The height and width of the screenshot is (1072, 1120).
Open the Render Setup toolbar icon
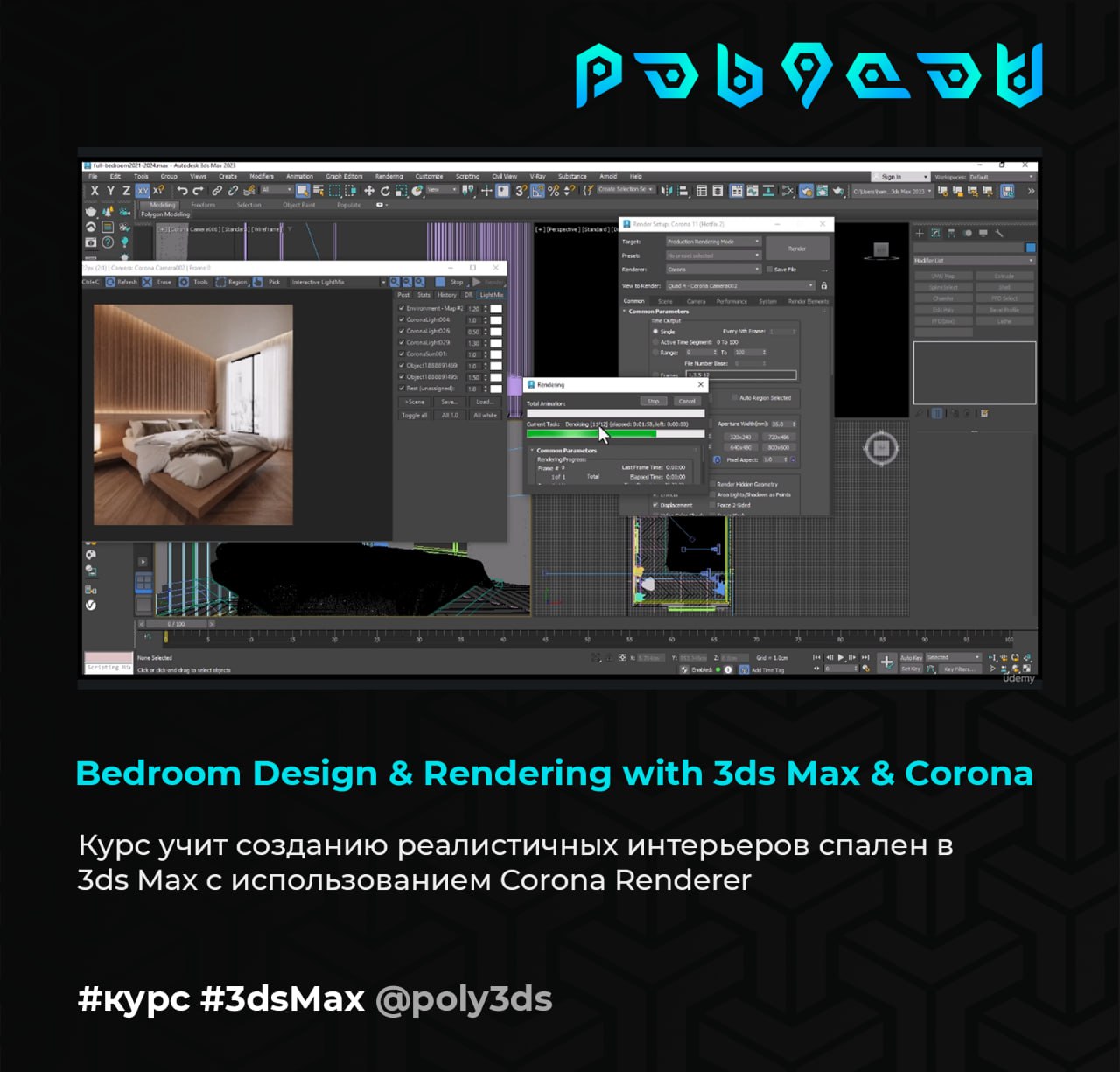807,191
